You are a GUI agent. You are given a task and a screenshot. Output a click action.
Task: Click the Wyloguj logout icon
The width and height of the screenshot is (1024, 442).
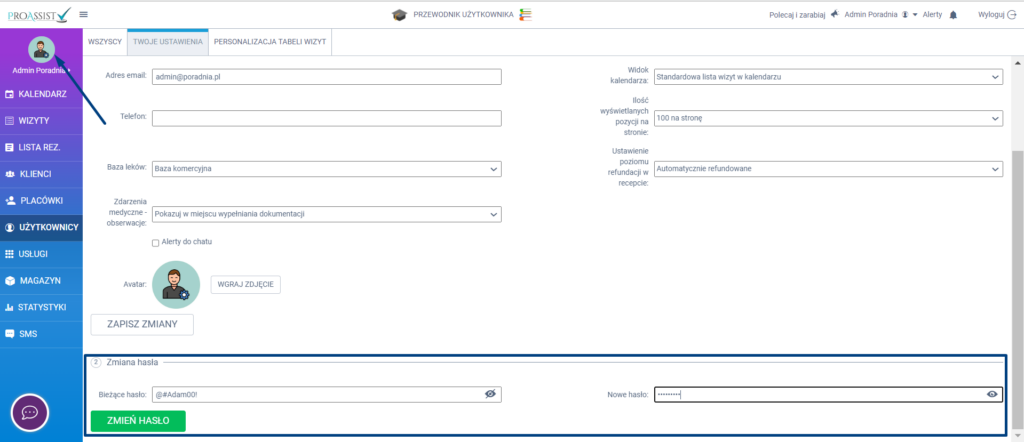point(1011,15)
